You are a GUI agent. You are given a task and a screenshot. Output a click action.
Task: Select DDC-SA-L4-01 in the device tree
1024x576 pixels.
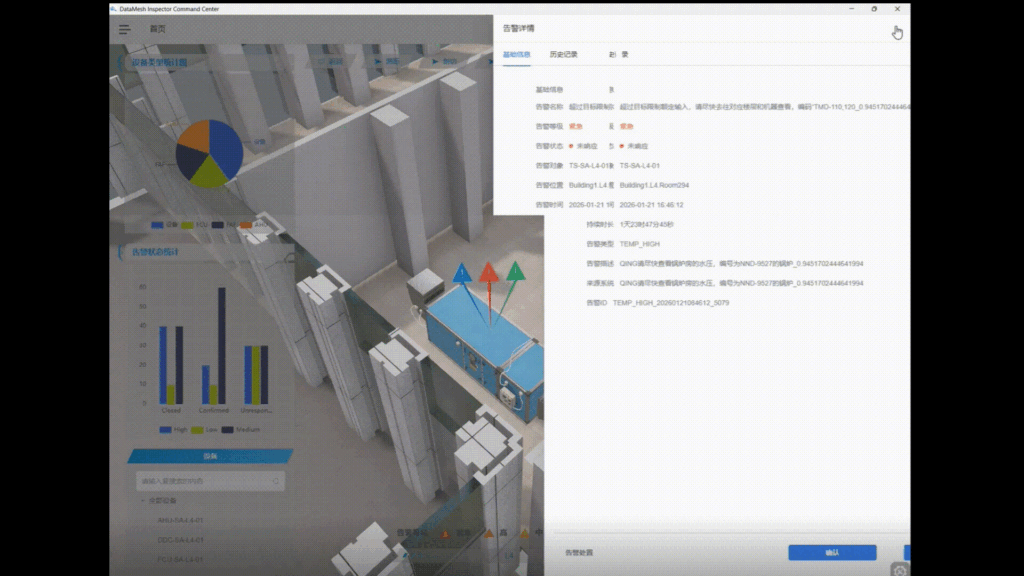click(x=180, y=540)
